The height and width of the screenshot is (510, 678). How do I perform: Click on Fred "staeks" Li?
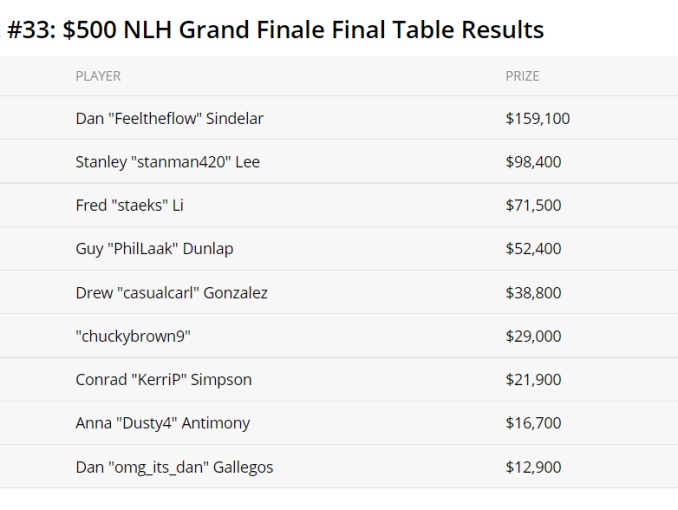pyautogui.click(x=129, y=206)
